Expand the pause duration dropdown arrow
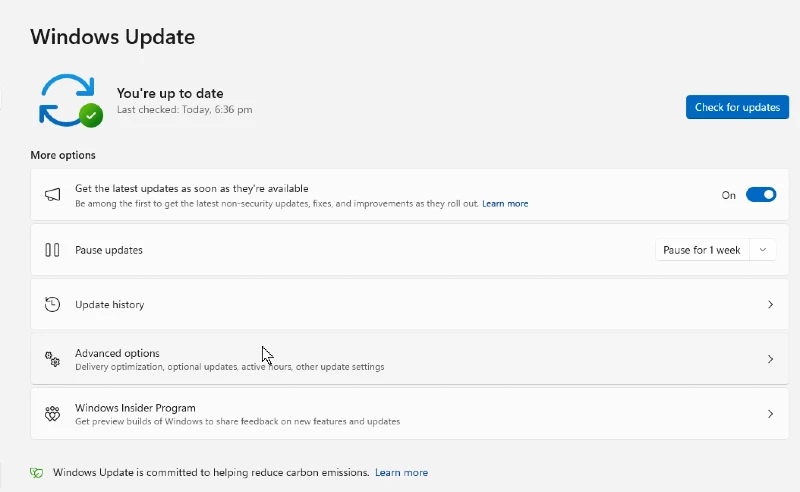Screen dimensions: 800x492 tap(763, 250)
